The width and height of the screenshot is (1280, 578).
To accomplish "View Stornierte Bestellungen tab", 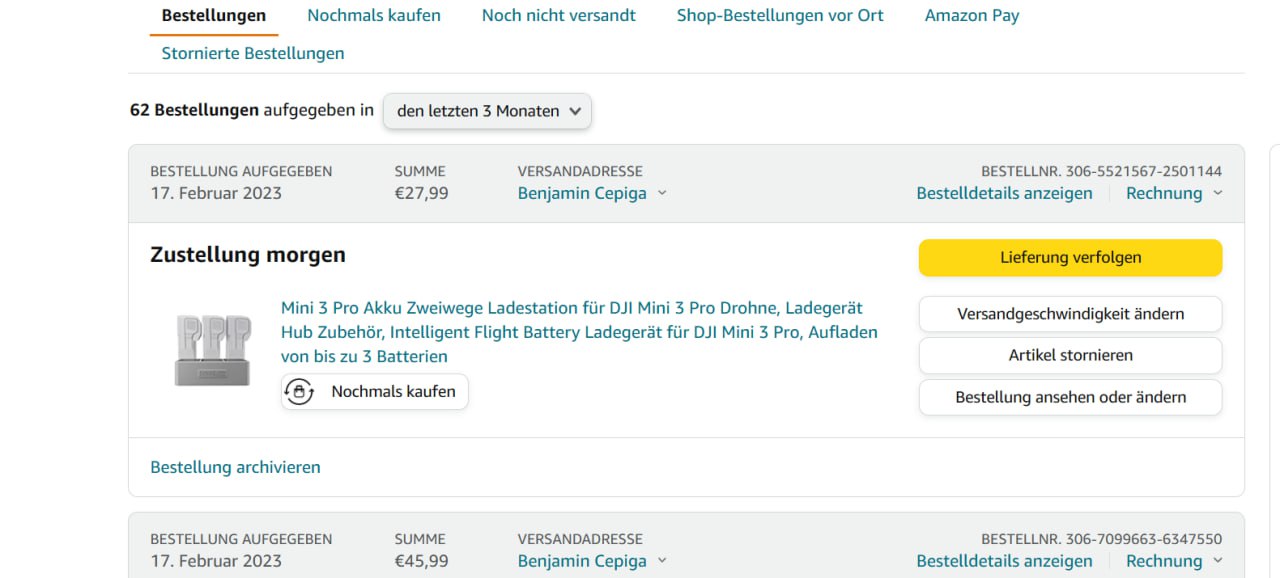I will point(253,53).
